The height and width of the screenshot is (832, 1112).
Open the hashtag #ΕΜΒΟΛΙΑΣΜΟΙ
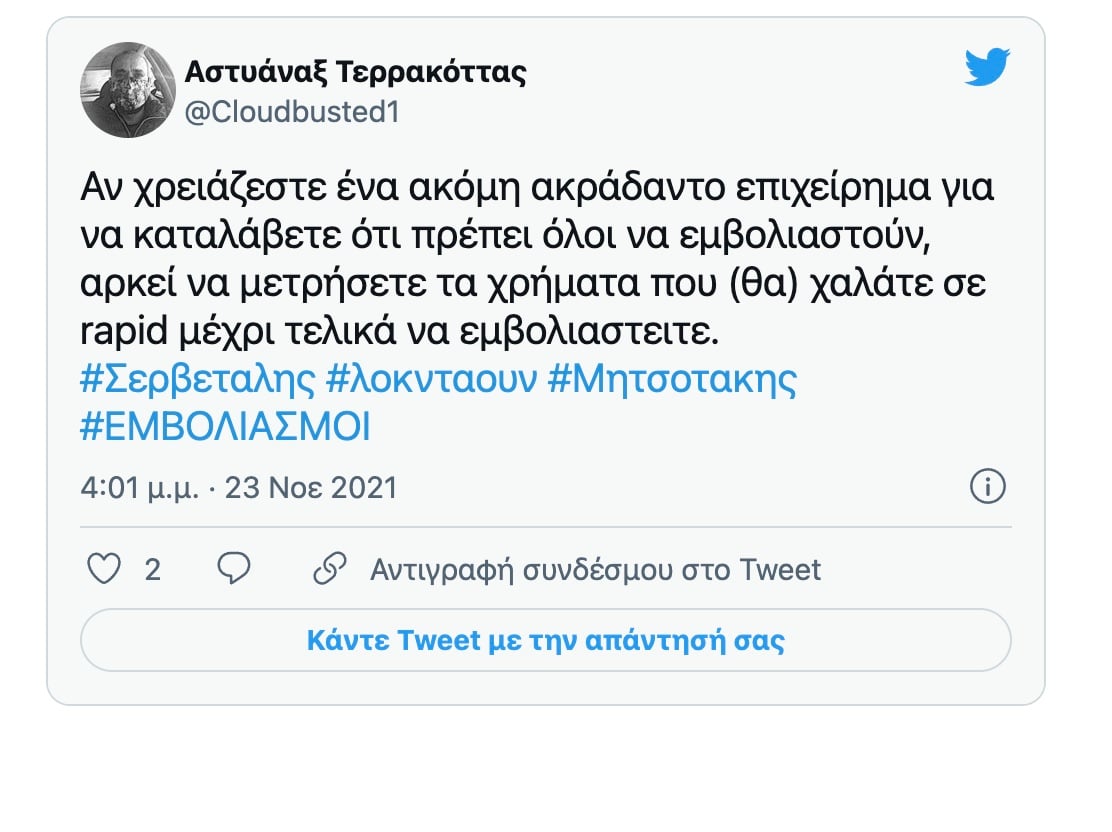click(x=225, y=426)
